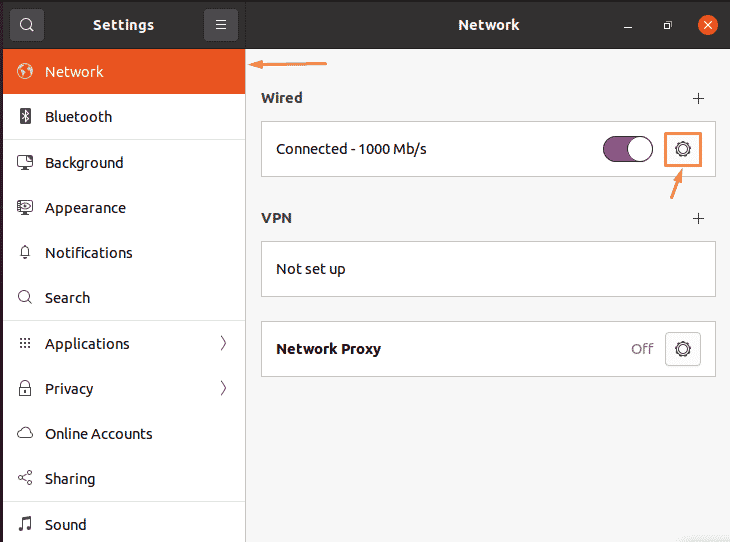Image resolution: width=730 pixels, height=542 pixels.
Task: Add a new VPN connection
Action: point(698,218)
